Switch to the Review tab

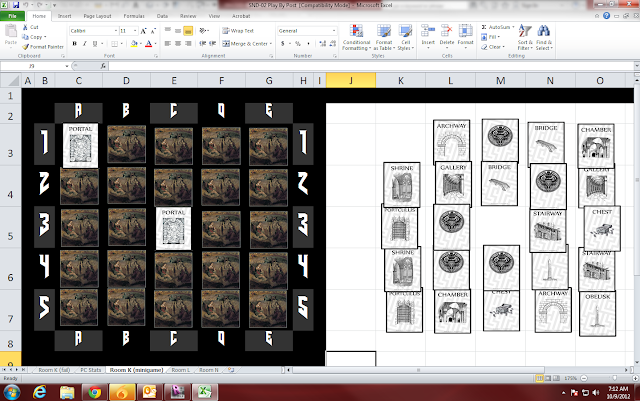pos(188,16)
